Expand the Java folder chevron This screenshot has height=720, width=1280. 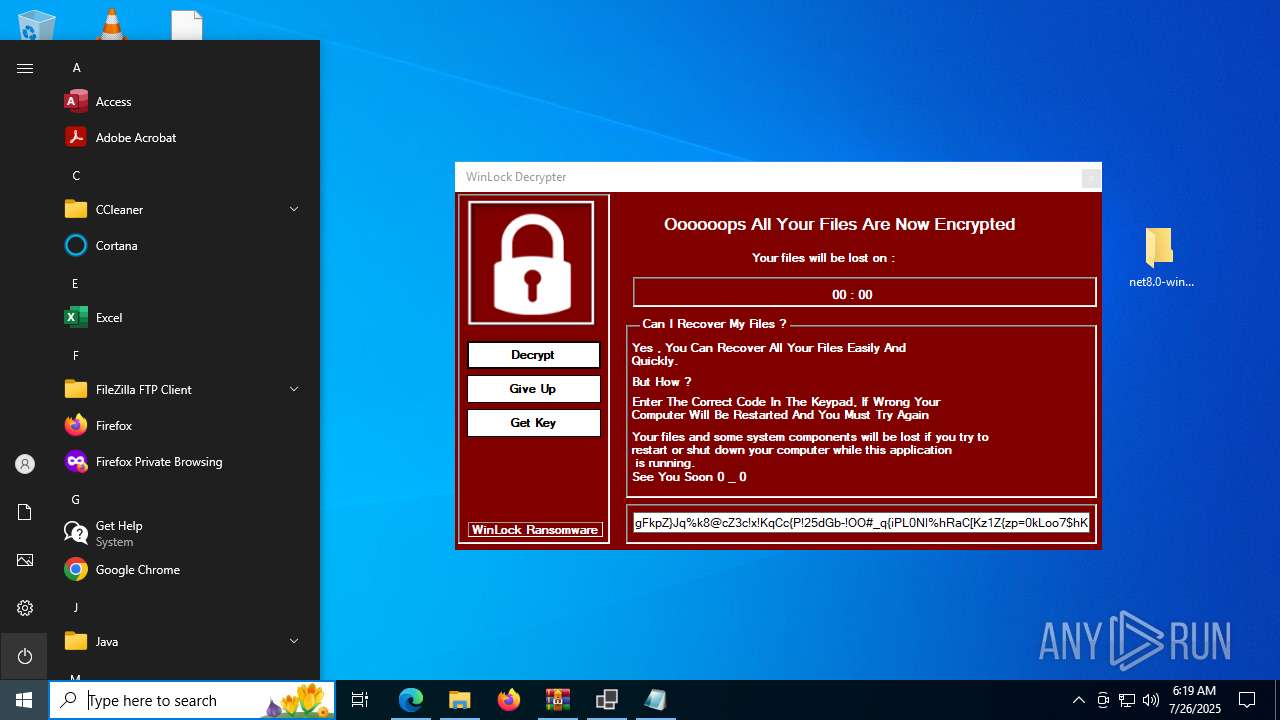(x=294, y=642)
